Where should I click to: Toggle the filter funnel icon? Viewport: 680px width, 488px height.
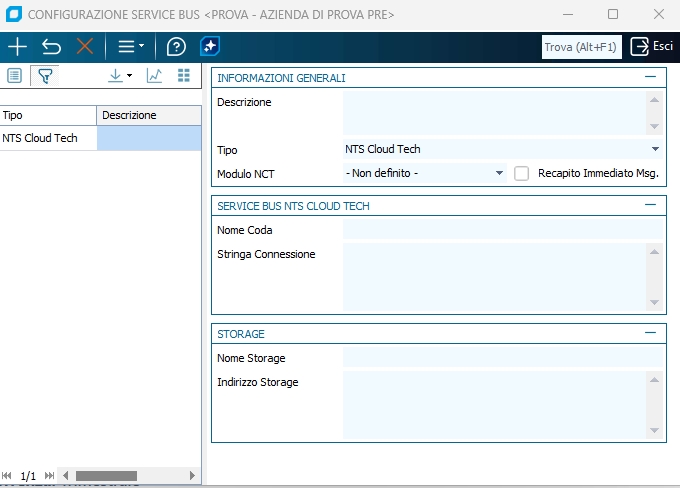point(45,76)
